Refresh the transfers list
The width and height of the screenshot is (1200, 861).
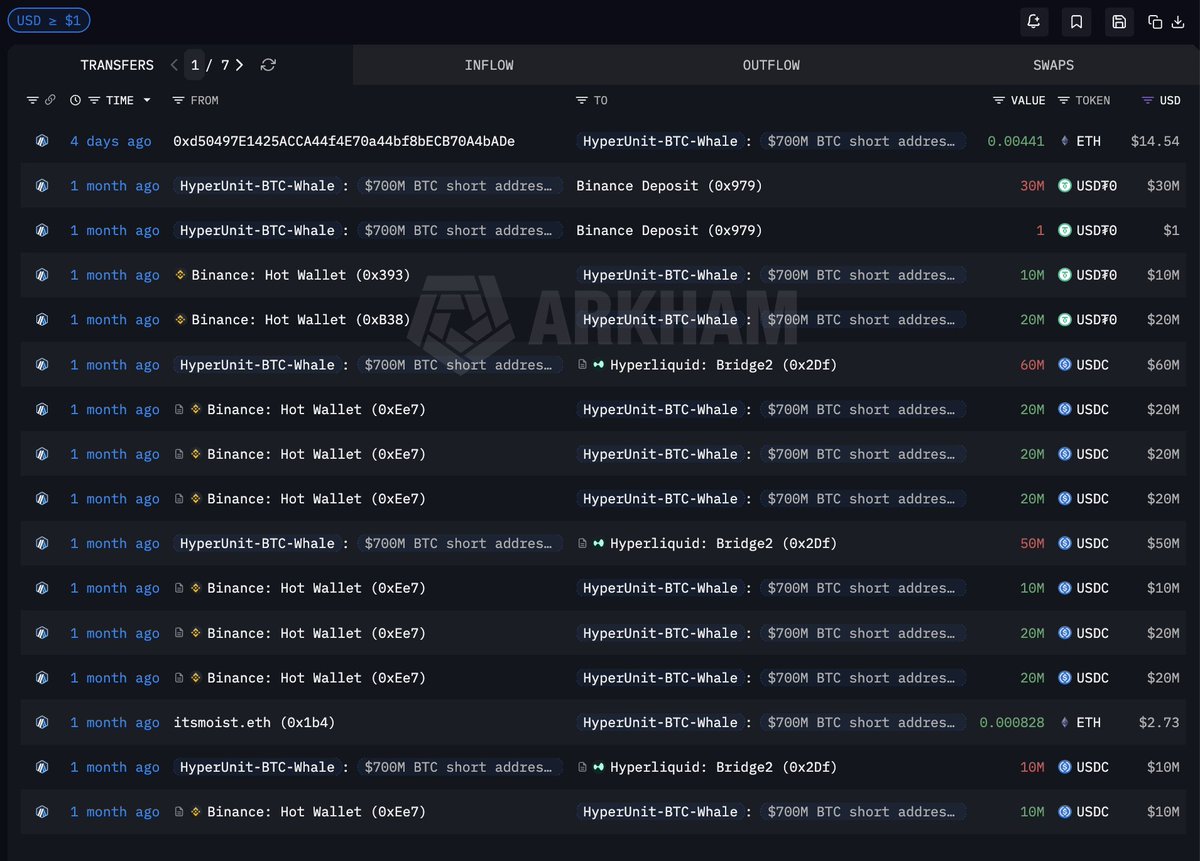point(268,65)
